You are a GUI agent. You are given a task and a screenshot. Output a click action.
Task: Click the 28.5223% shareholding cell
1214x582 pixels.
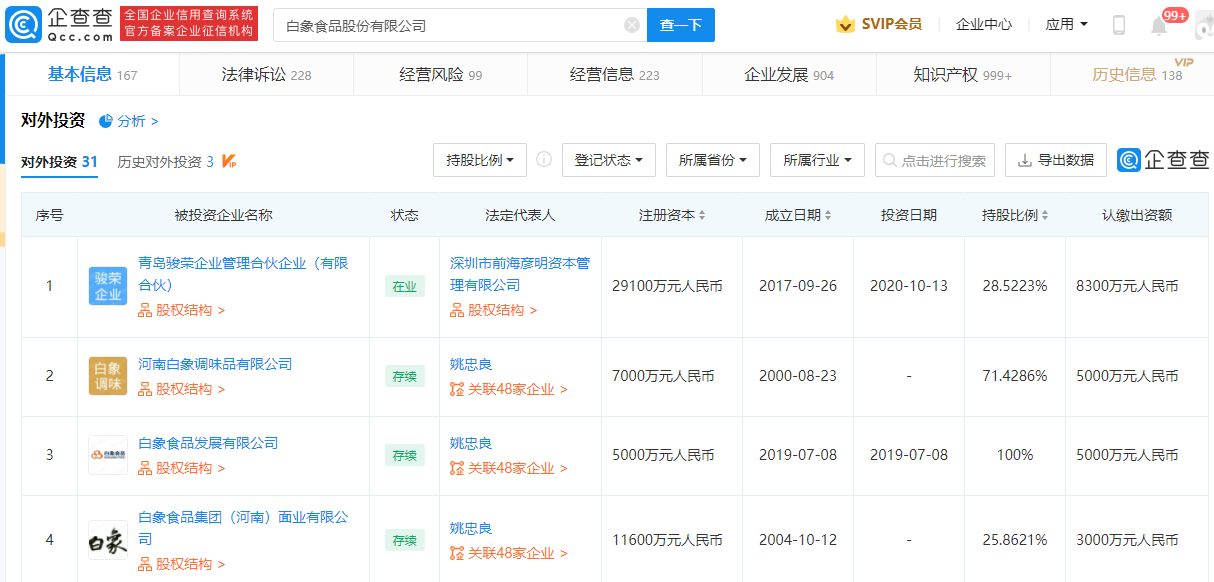(1014, 286)
